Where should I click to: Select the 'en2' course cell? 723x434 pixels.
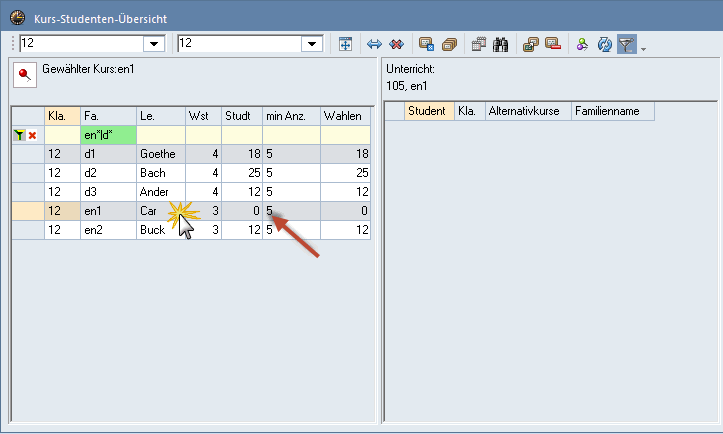108,230
